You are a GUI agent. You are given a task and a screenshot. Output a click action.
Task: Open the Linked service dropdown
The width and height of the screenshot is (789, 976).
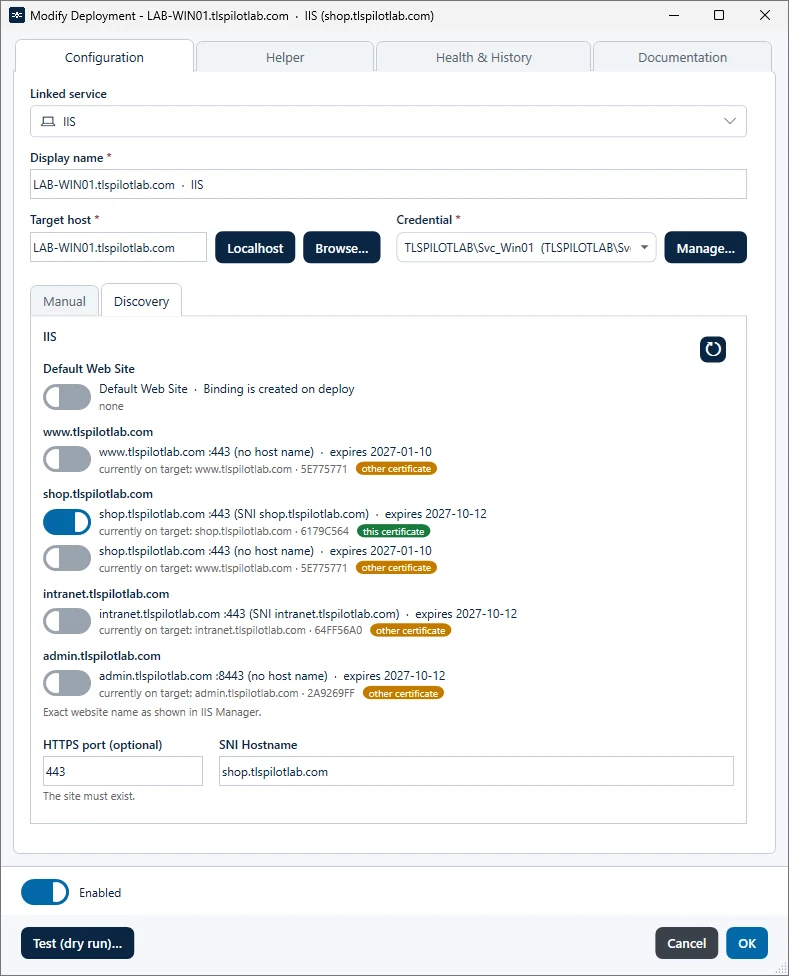tap(388, 121)
